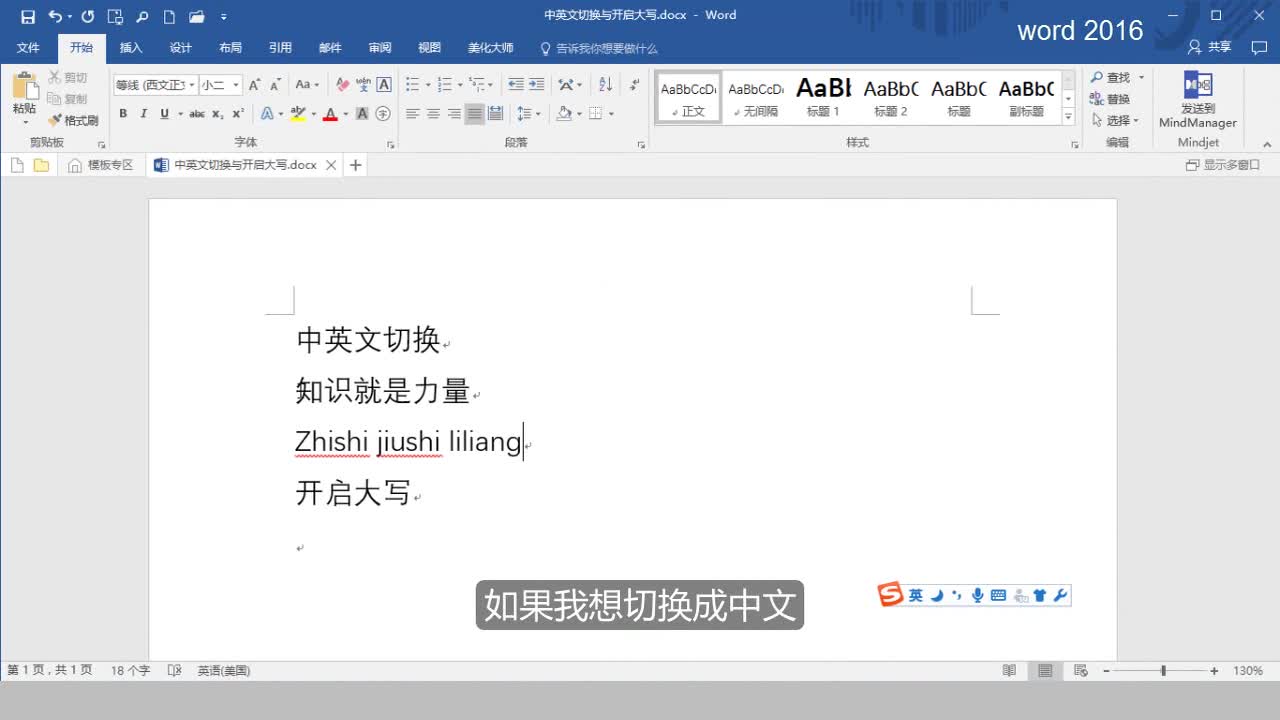Toggle Sogou Chinese/English mode via 英 icon
This screenshot has width=1280, height=720.
(915, 594)
